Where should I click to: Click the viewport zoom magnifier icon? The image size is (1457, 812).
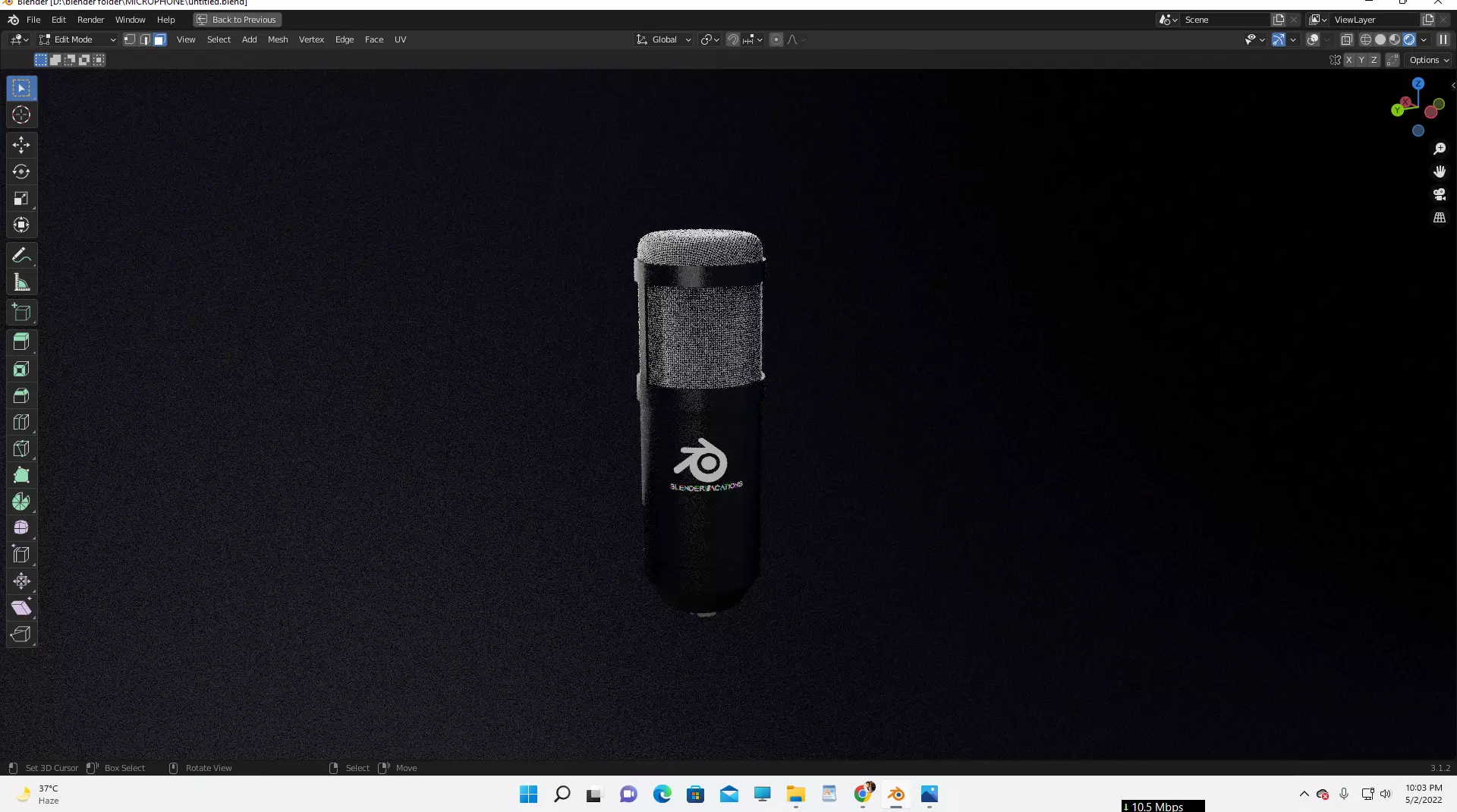(x=1440, y=149)
